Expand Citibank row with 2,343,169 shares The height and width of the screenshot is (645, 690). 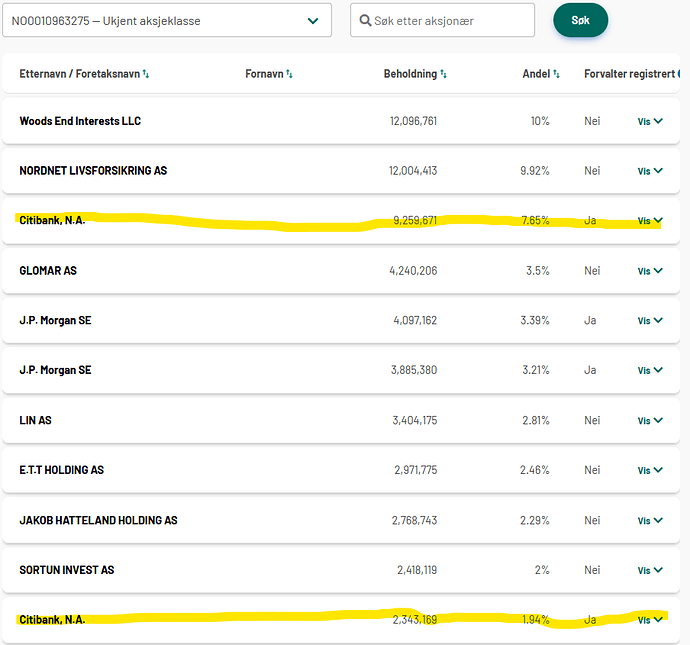(x=650, y=620)
